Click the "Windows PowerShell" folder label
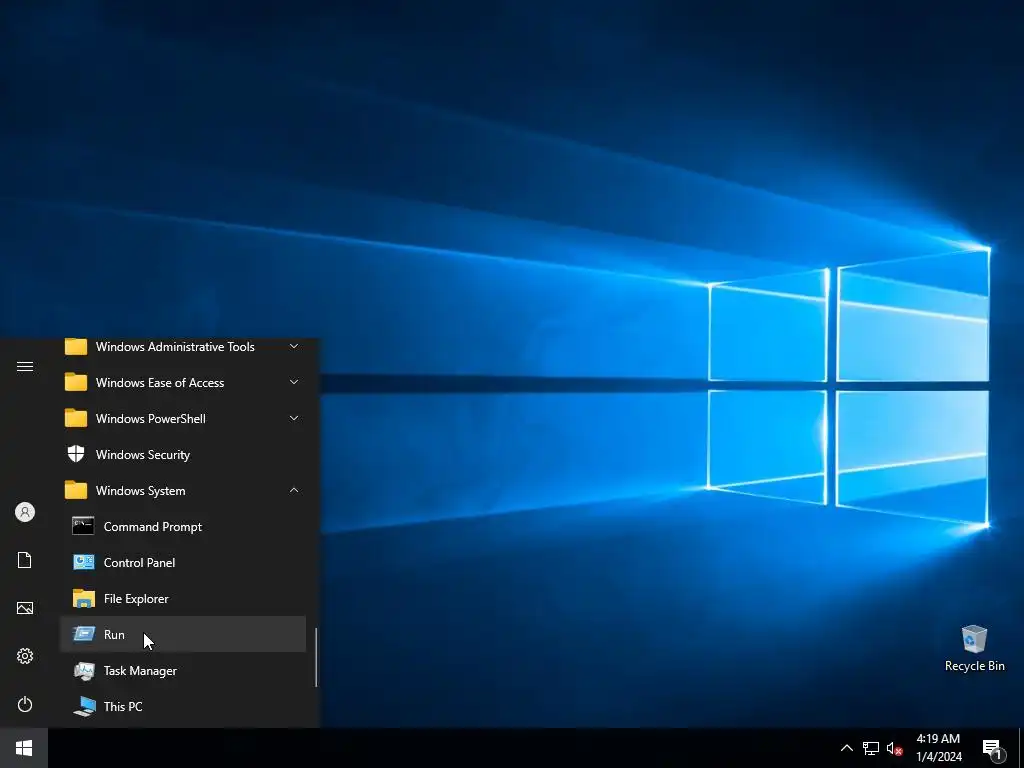The height and width of the screenshot is (768, 1024). pyautogui.click(x=151, y=419)
